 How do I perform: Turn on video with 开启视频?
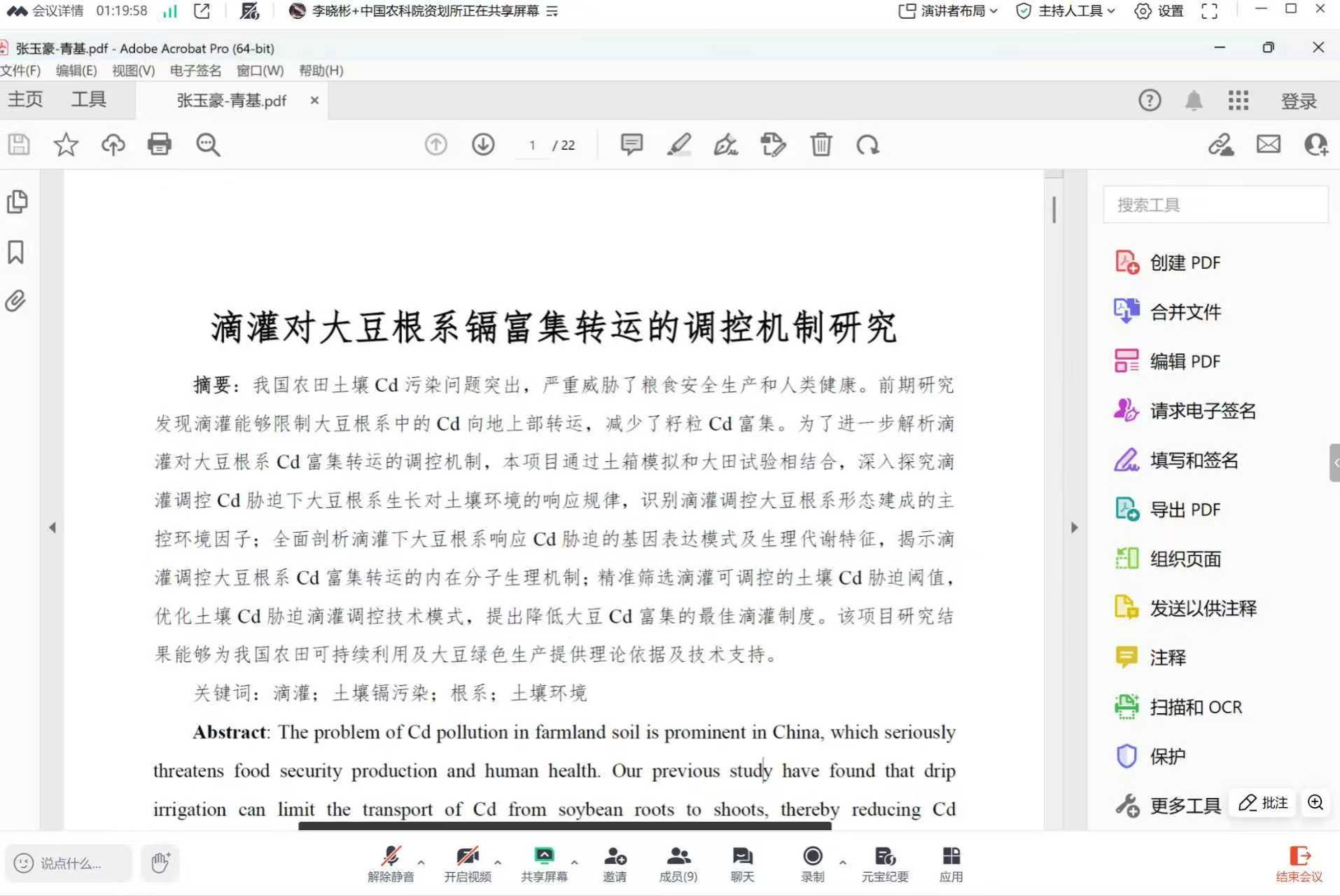[467, 863]
